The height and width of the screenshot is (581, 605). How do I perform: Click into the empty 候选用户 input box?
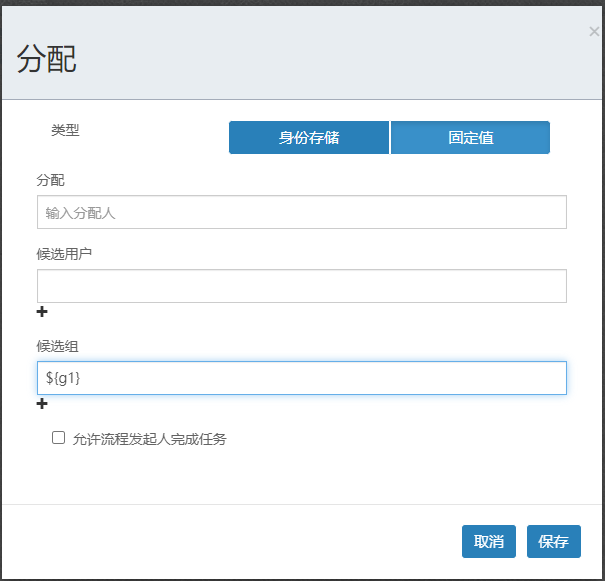click(x=301, y=286)
